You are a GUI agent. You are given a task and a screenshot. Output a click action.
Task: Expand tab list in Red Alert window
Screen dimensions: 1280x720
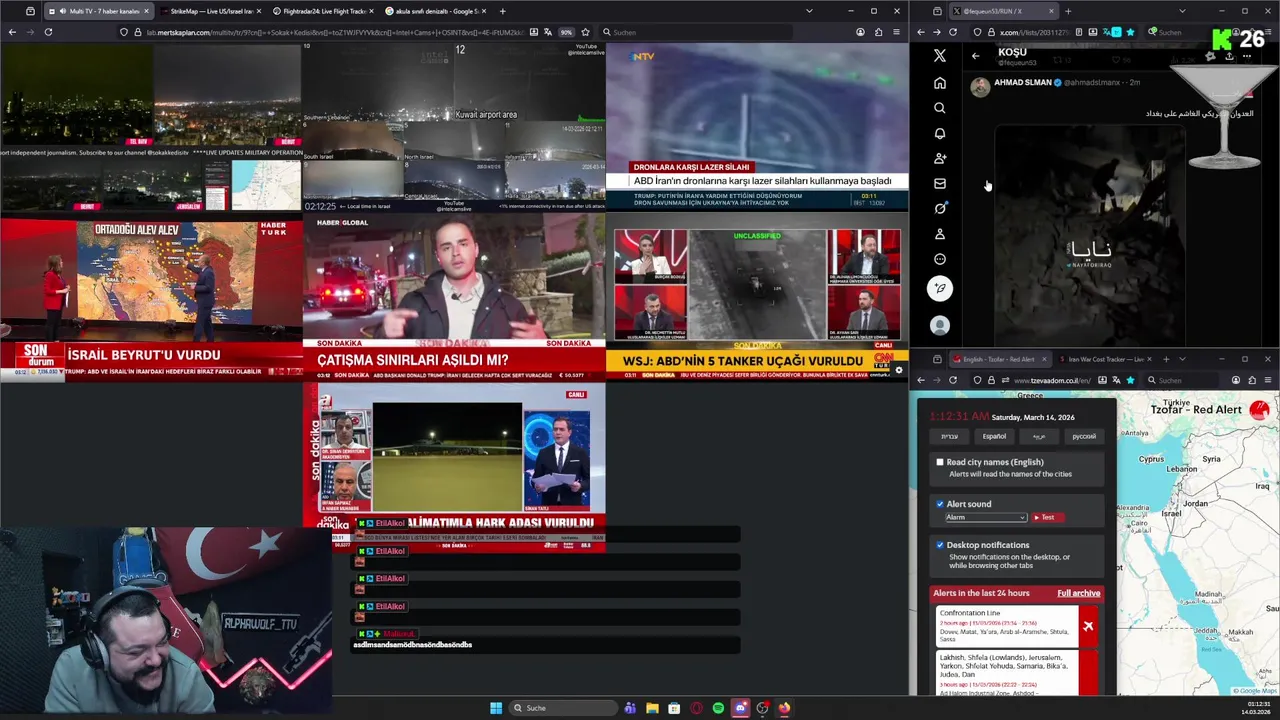click(1182, 359)
